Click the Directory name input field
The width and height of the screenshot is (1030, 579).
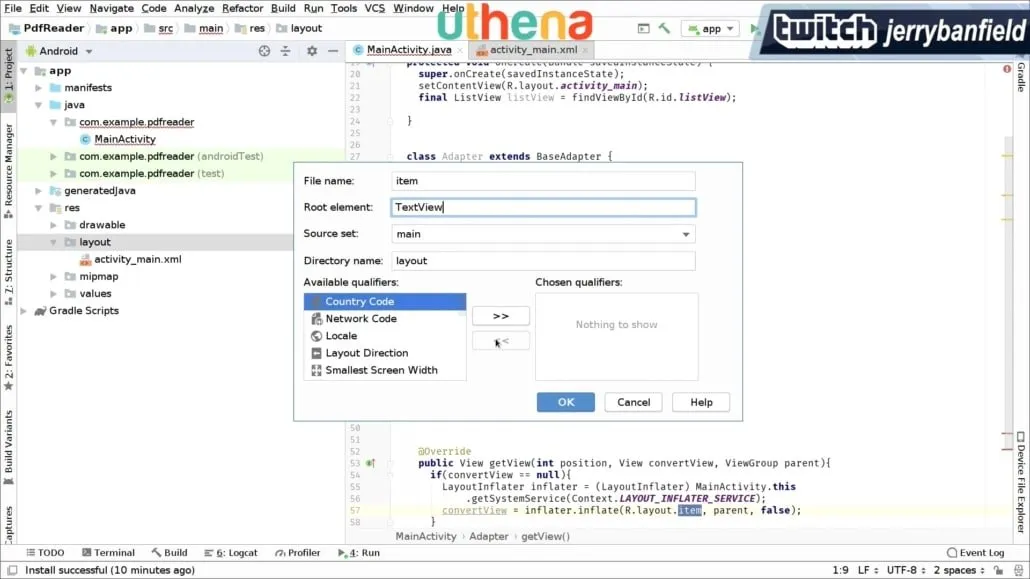coord(543,261)
